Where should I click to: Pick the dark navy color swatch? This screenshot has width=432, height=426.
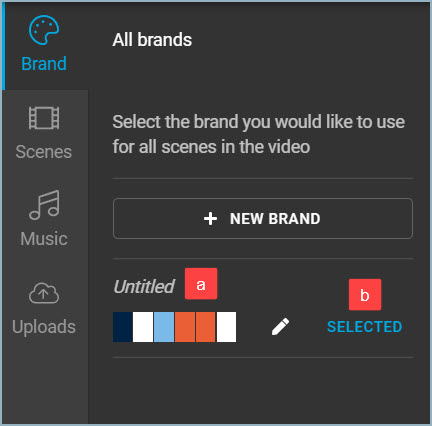pos(123,327)
